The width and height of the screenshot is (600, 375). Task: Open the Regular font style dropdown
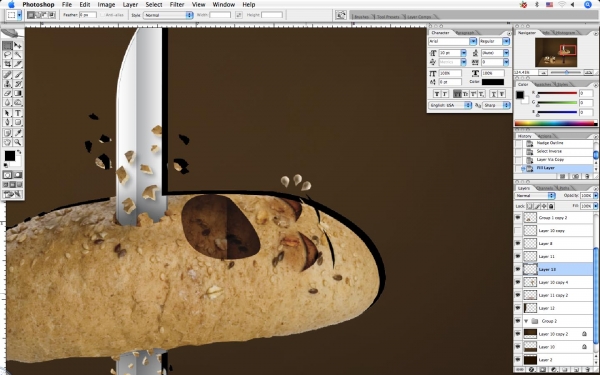click(506, 41)
